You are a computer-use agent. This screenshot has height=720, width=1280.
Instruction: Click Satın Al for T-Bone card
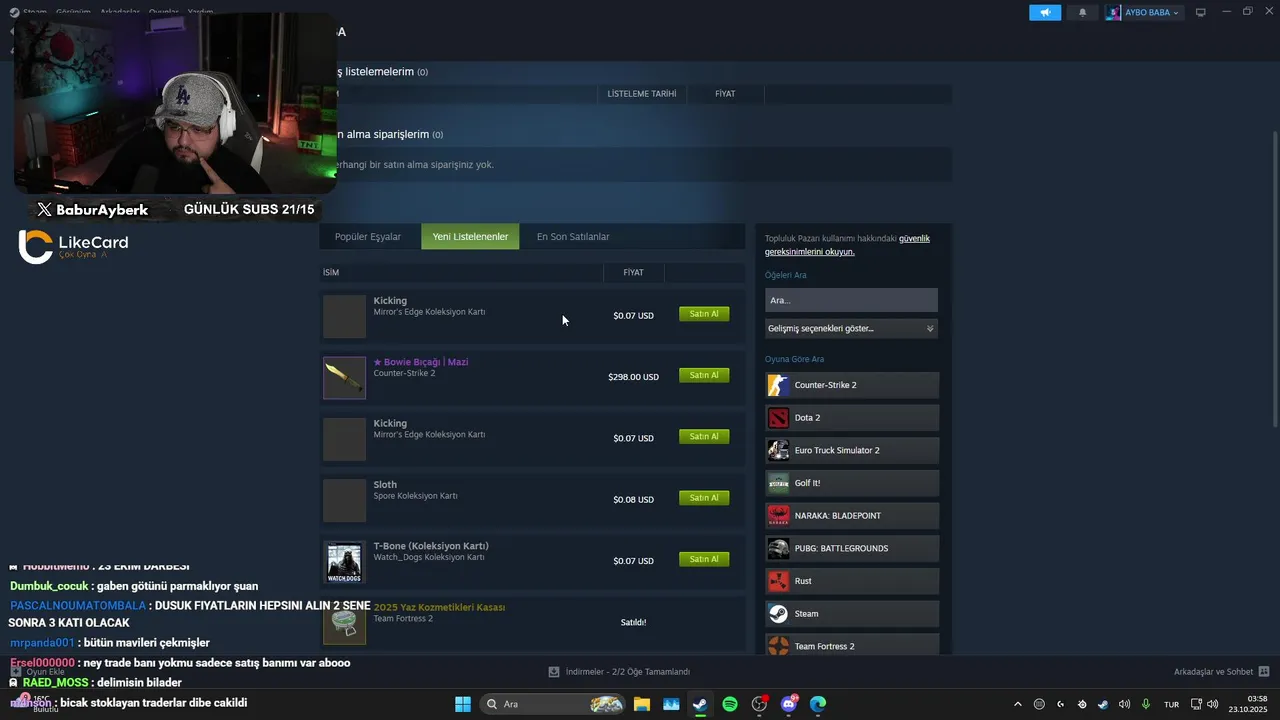(704, 559)
